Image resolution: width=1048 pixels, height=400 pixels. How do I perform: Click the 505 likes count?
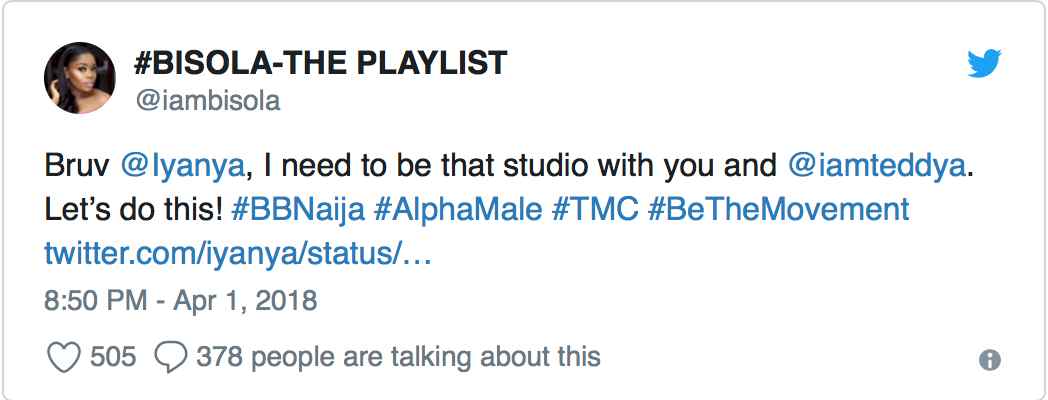click(113, 357)
